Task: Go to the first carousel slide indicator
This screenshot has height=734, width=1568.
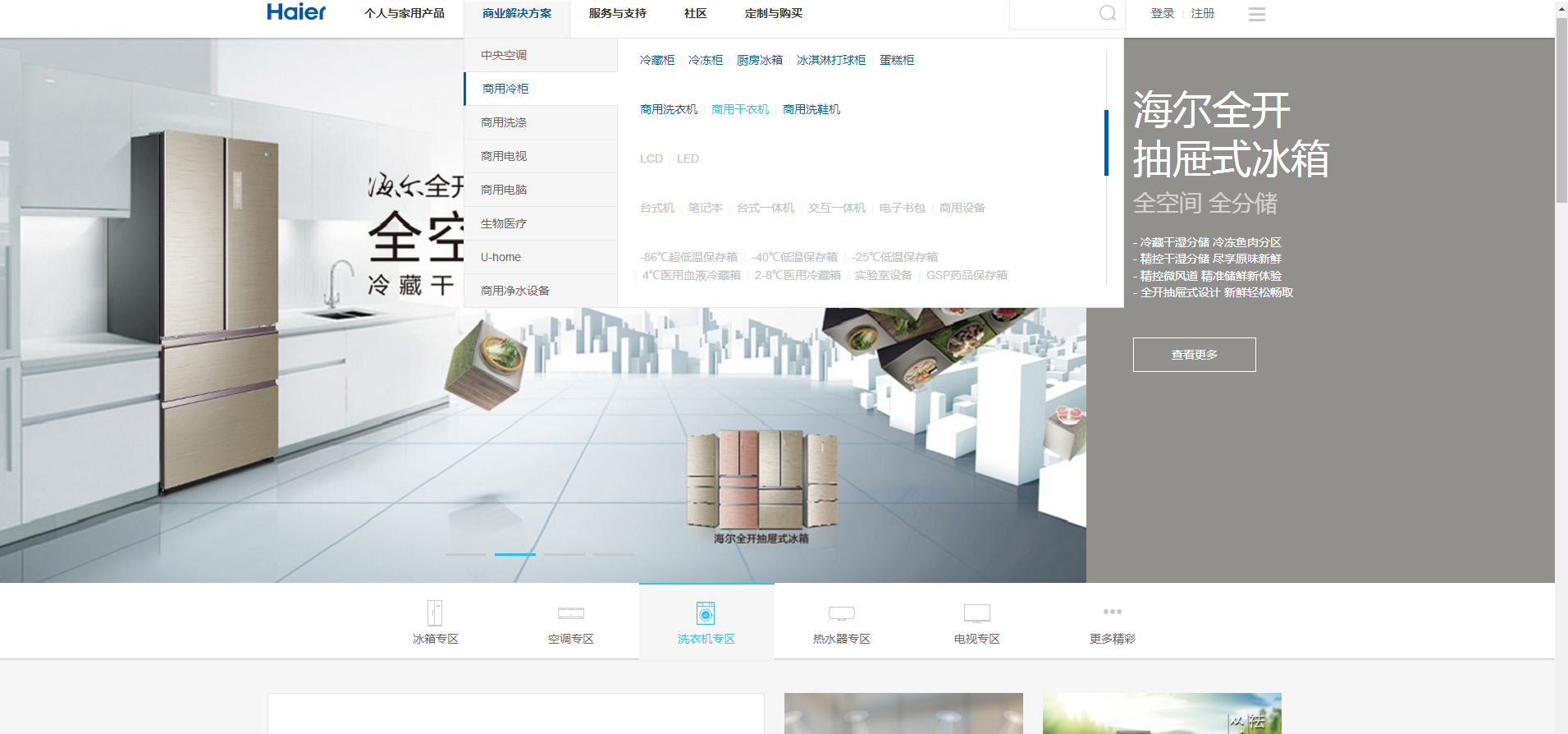Action: [466, 554]
